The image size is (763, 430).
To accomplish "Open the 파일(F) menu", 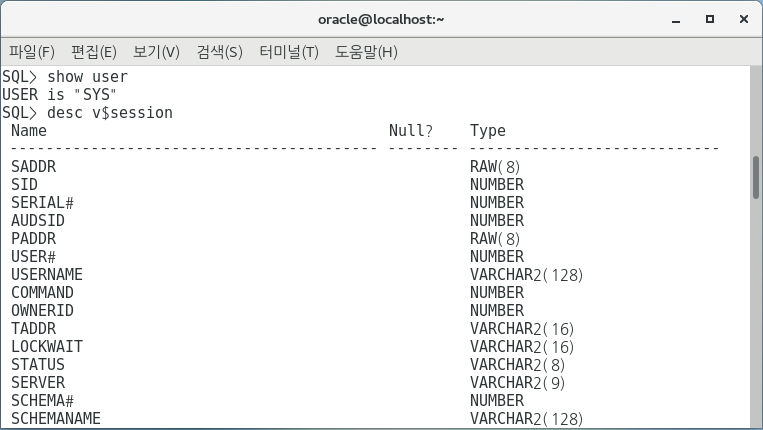I will [32, 52].
